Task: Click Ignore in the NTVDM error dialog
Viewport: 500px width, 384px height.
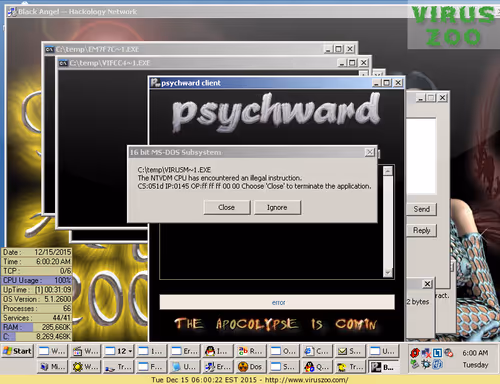Action: (x=277, y=207)
